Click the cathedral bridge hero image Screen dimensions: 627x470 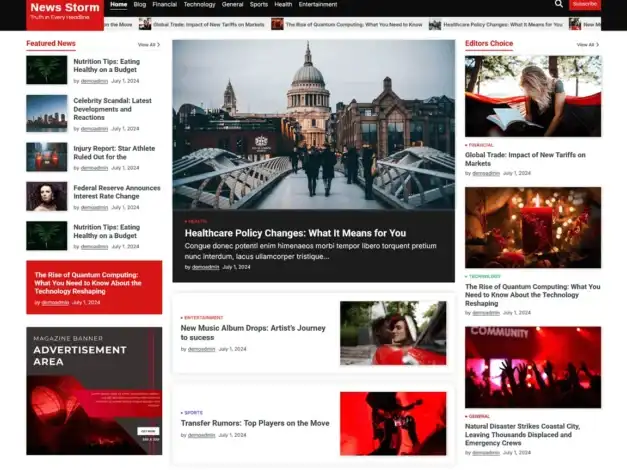click(314, 124)
